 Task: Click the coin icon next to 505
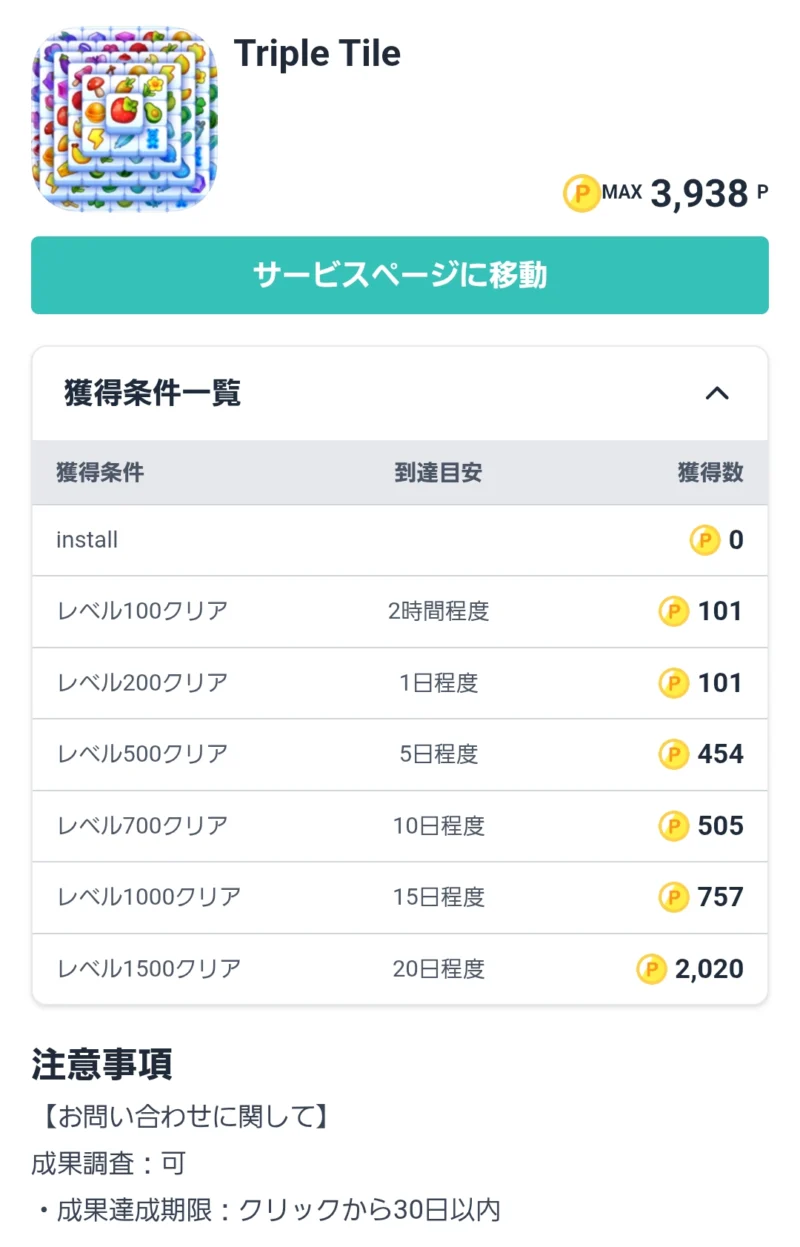tap(674, 826)
